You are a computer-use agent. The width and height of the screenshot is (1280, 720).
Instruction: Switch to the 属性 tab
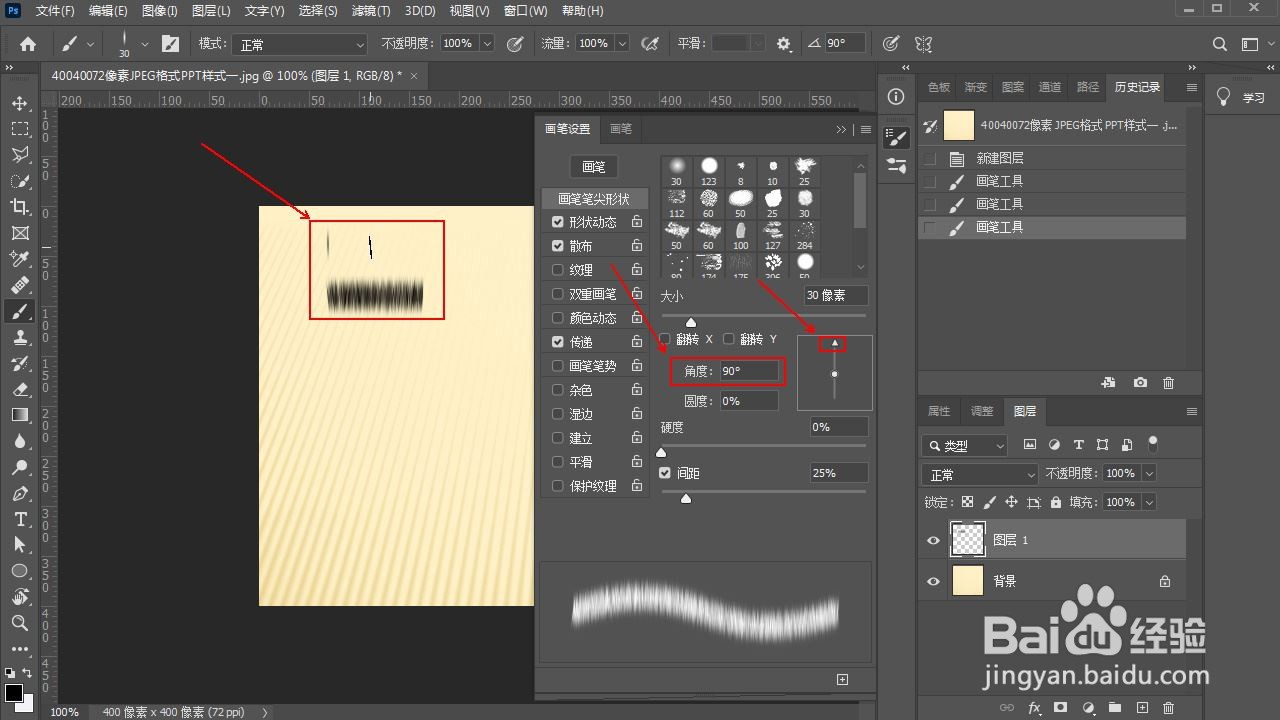(x=939, y=411)
